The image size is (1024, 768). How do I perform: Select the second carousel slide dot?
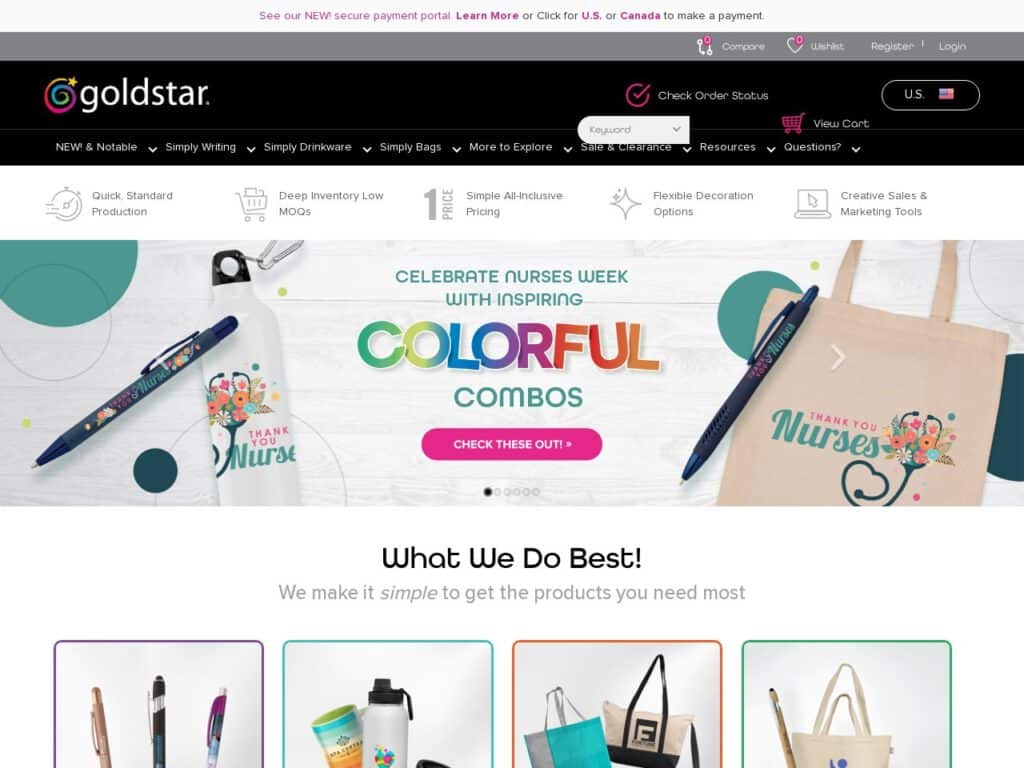coord(498,492)
